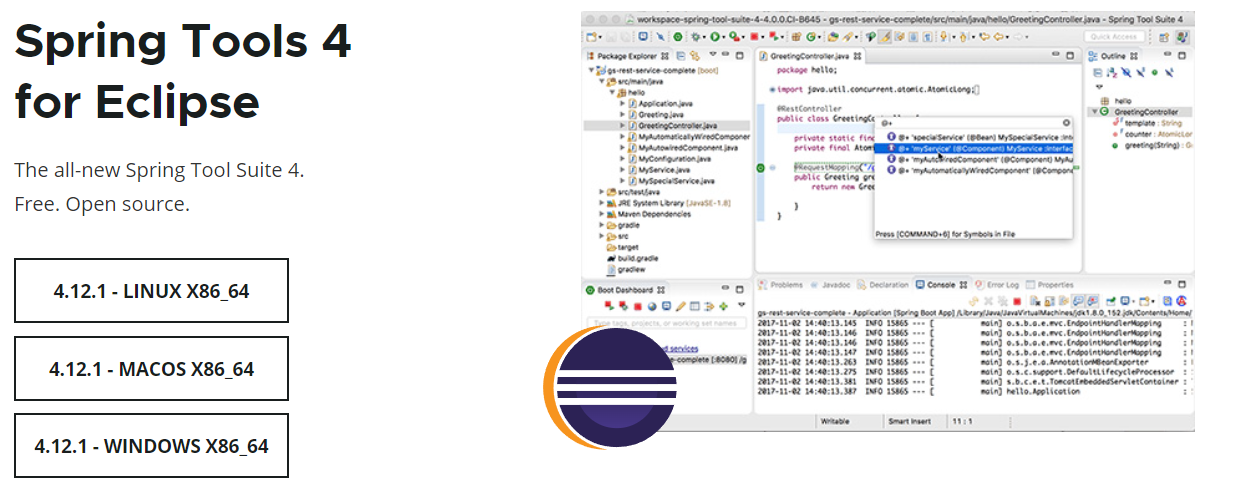Choose 'myService' entry in the symbols popup
Screen dimensions: 1235x494
pos(974,147)
